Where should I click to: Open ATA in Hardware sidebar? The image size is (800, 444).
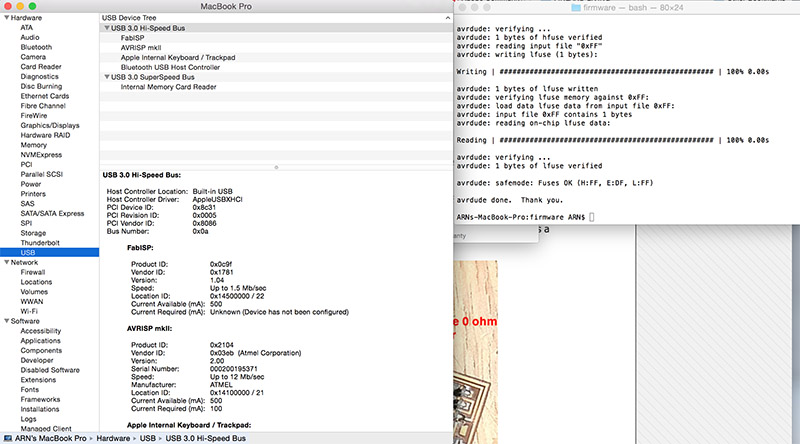point(27,28)
